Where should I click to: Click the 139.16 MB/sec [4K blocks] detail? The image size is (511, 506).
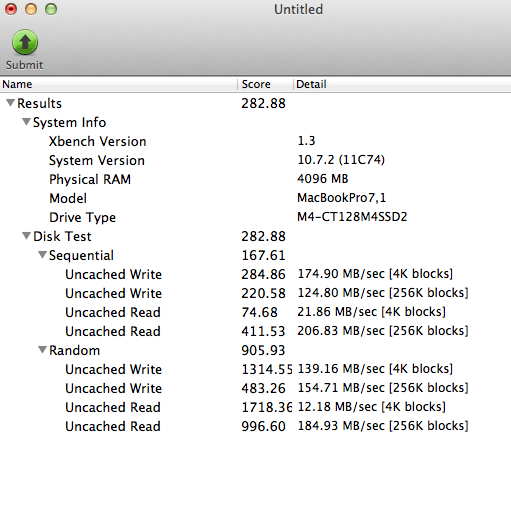(x=375, y=369)
